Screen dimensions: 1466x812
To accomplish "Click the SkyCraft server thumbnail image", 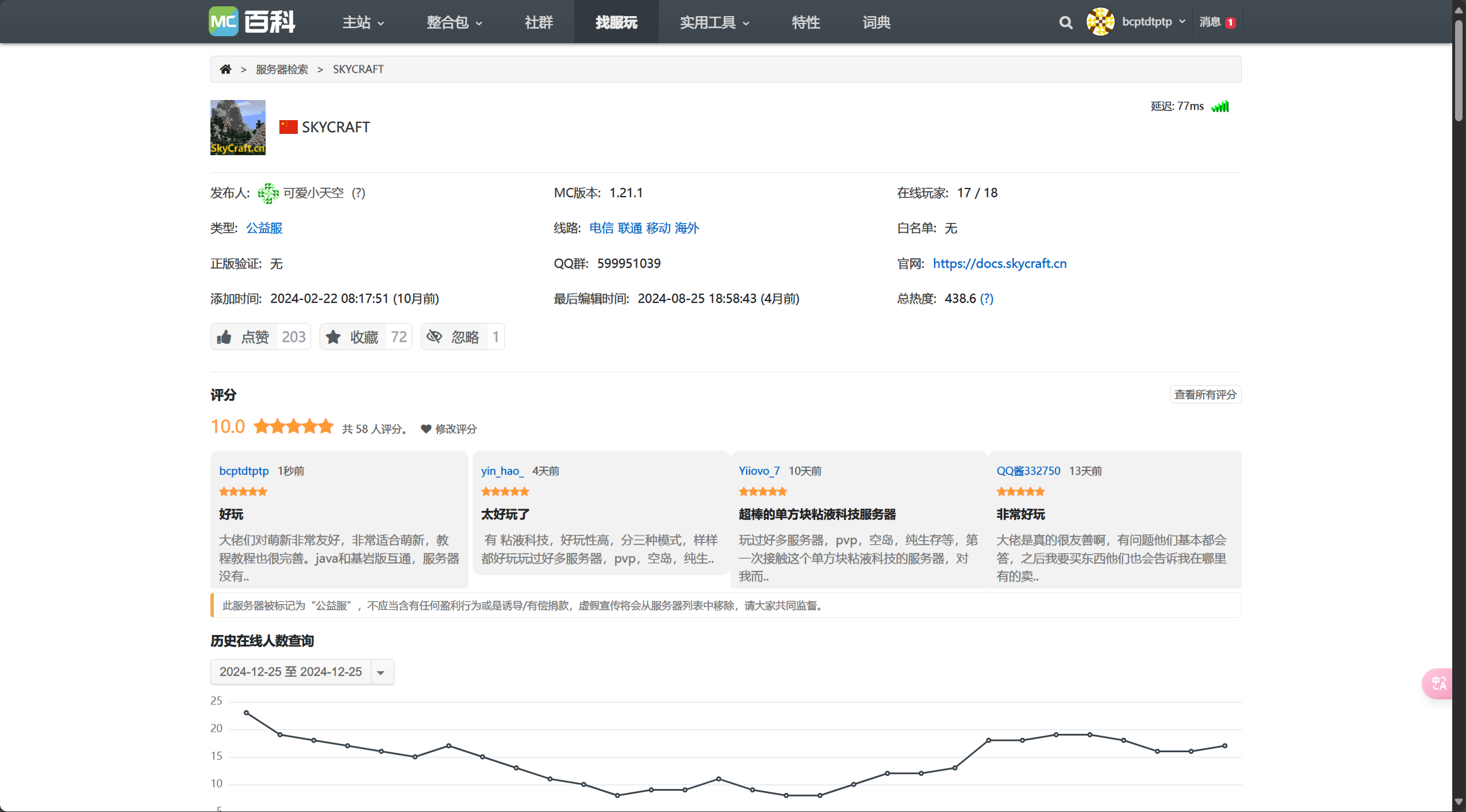I will 237,128.
